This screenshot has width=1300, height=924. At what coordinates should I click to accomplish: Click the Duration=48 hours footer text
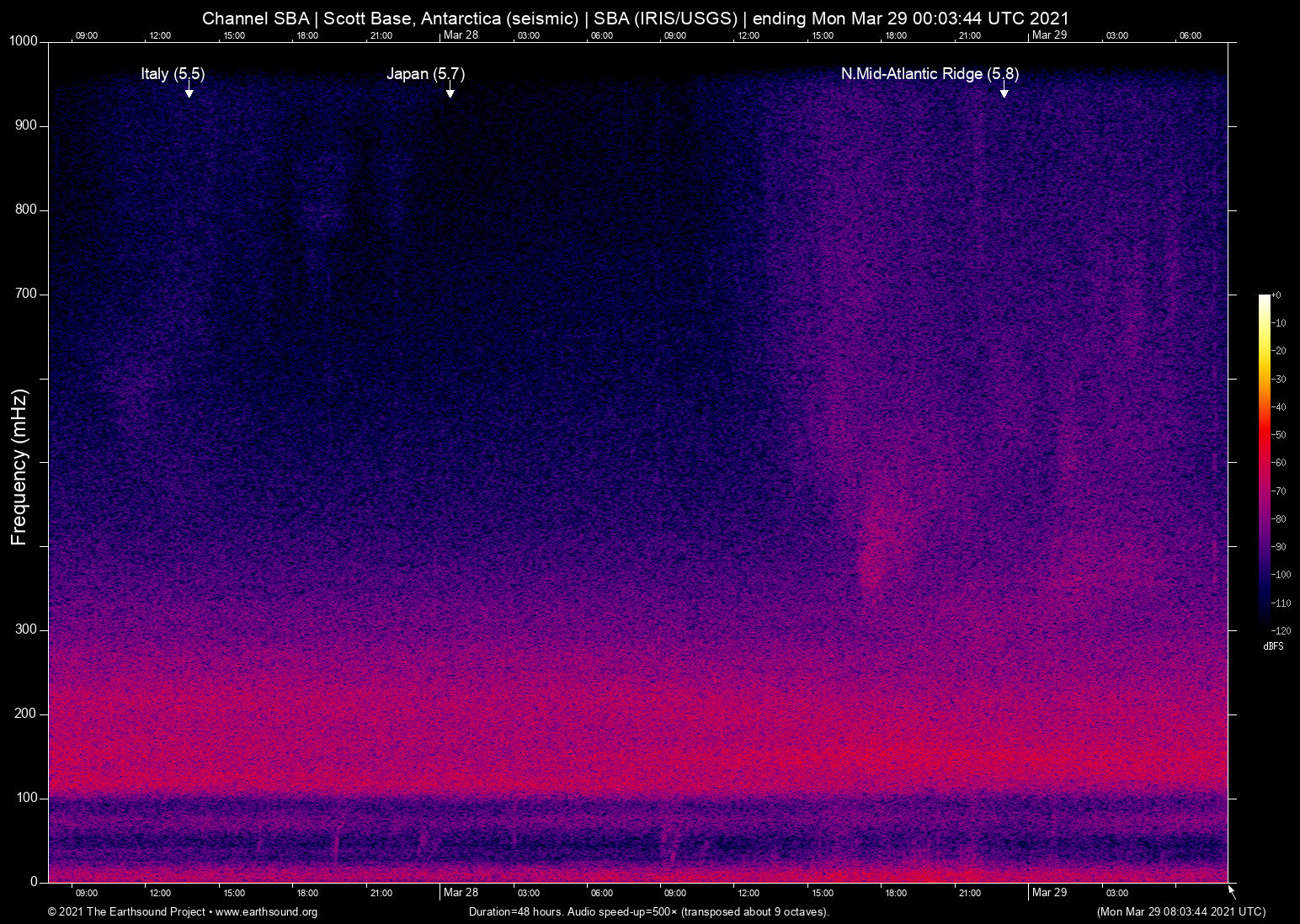pyautogui.click(x=649, y=912)
